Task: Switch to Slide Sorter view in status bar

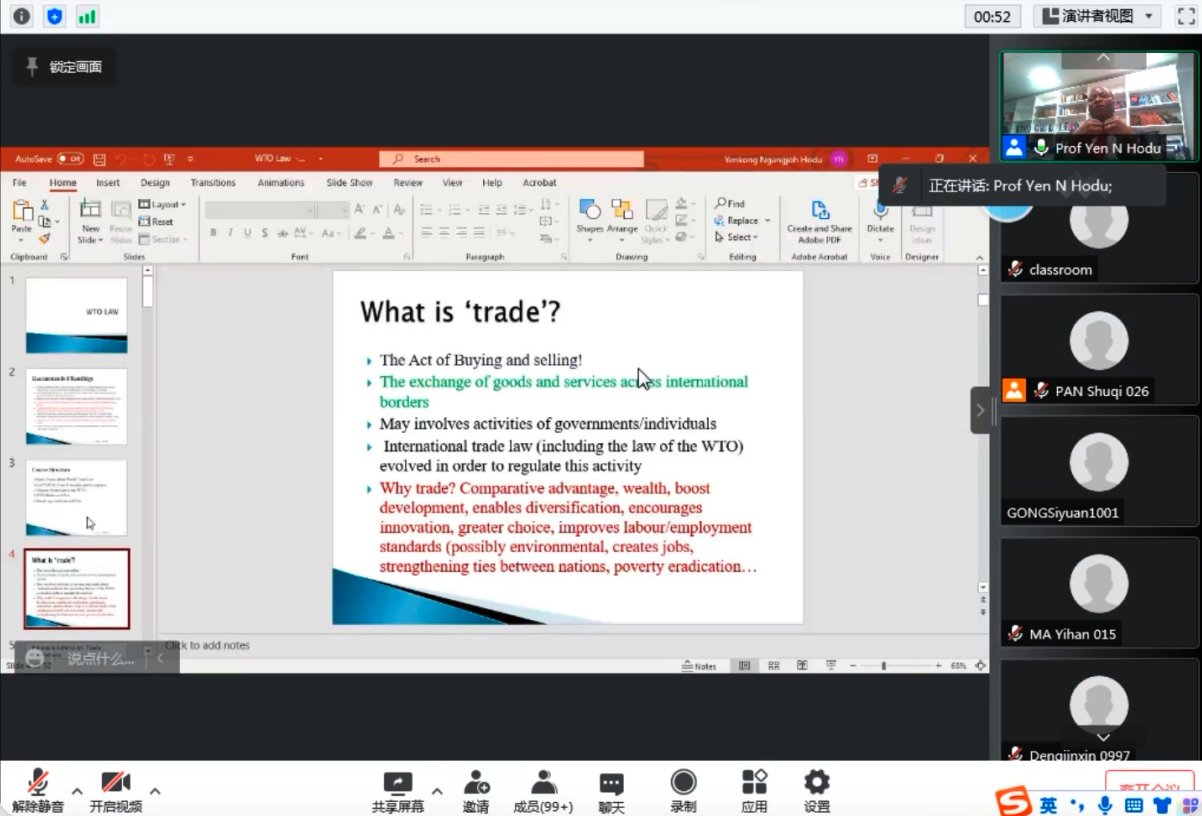Action: [x=773, y=666]
